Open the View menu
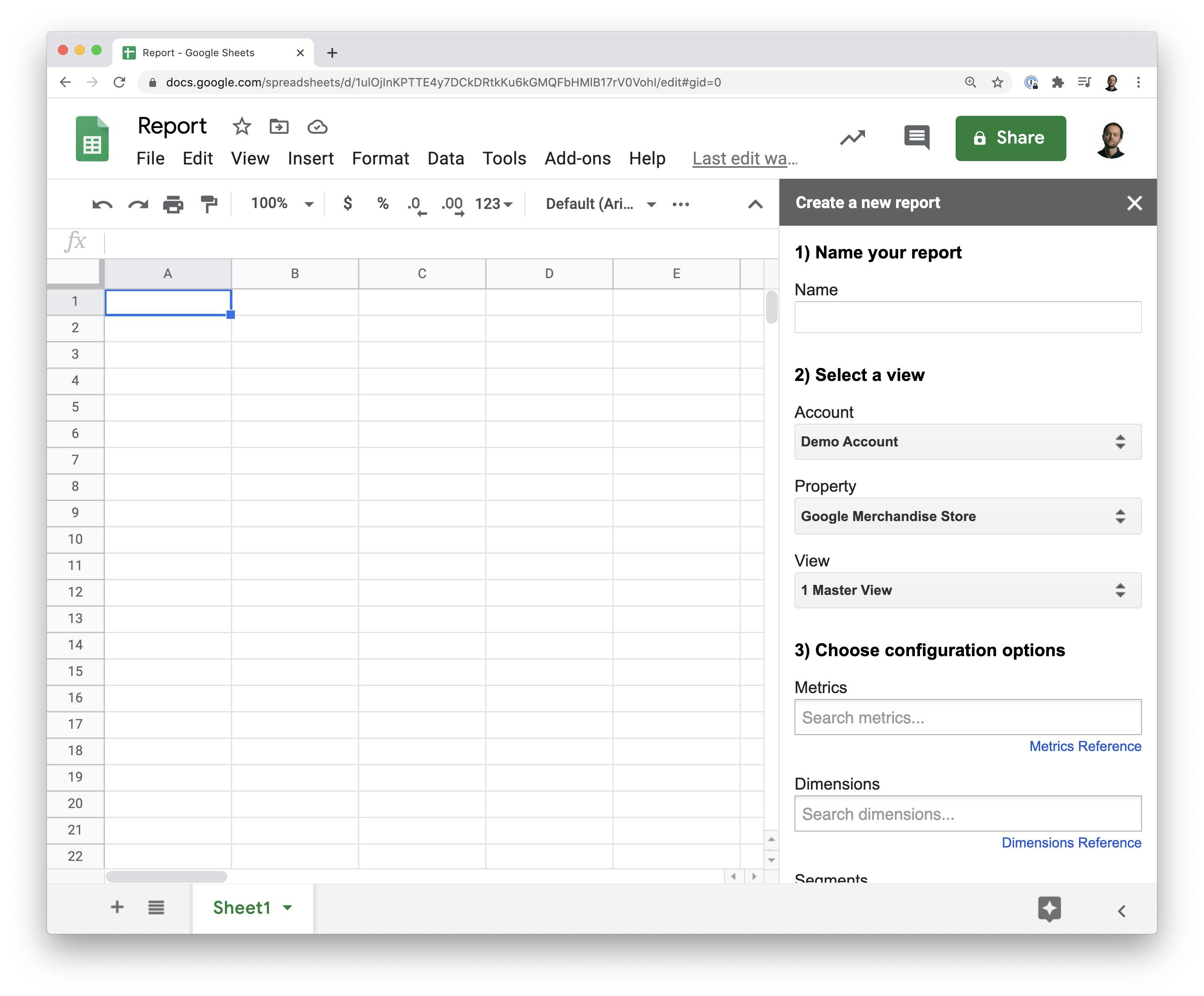Screen dimensions: 1204x996 (250, 158)
